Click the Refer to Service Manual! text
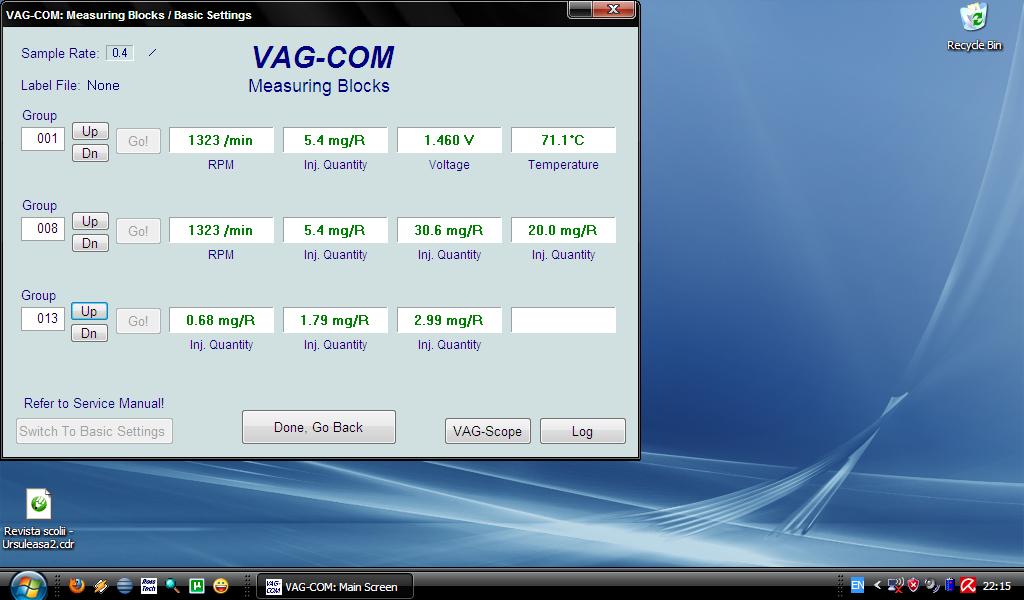The image size is (1024, 600). (x=94, y=403)
